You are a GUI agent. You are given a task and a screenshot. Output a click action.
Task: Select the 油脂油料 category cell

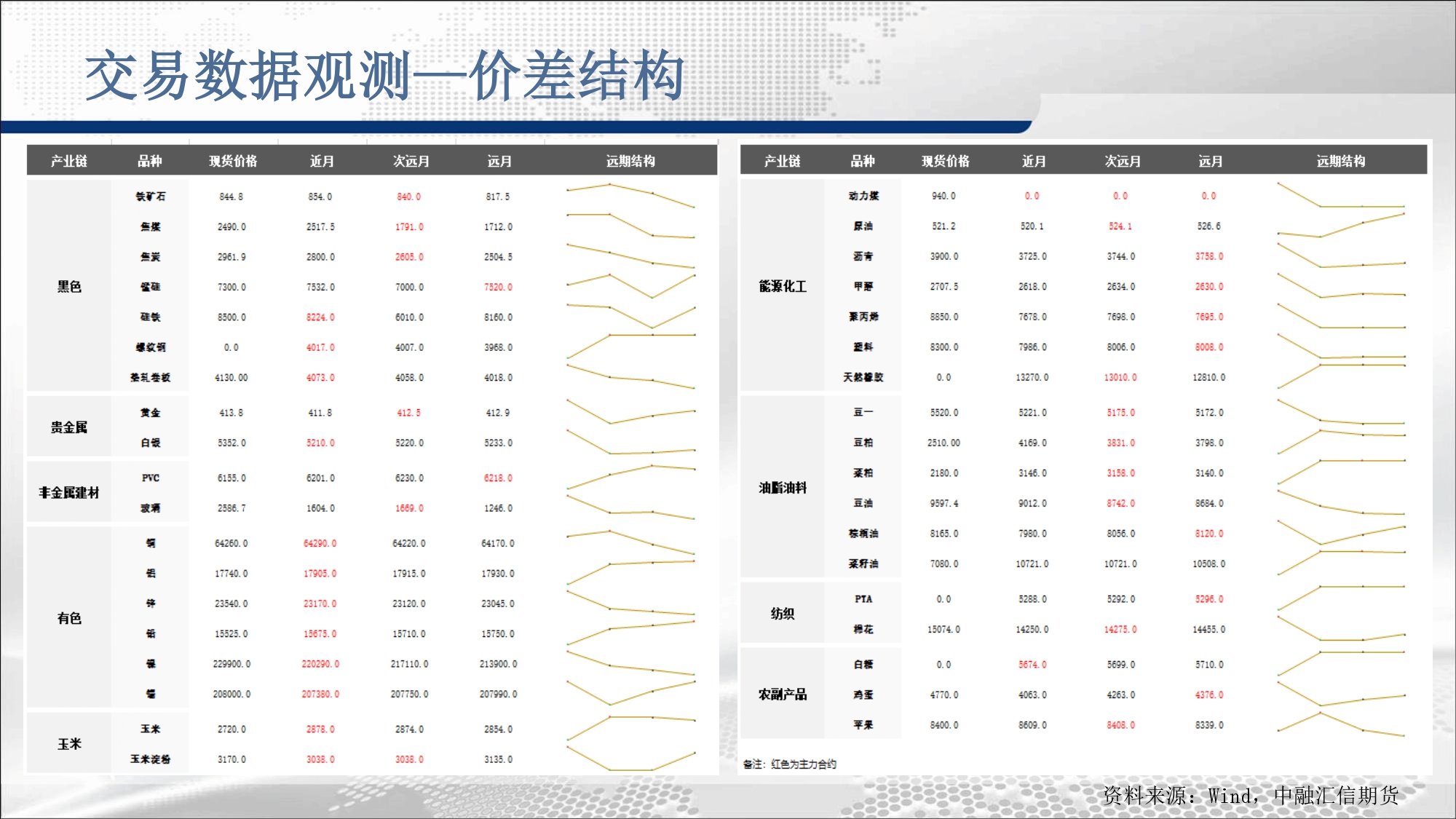(x=782, y=487)
